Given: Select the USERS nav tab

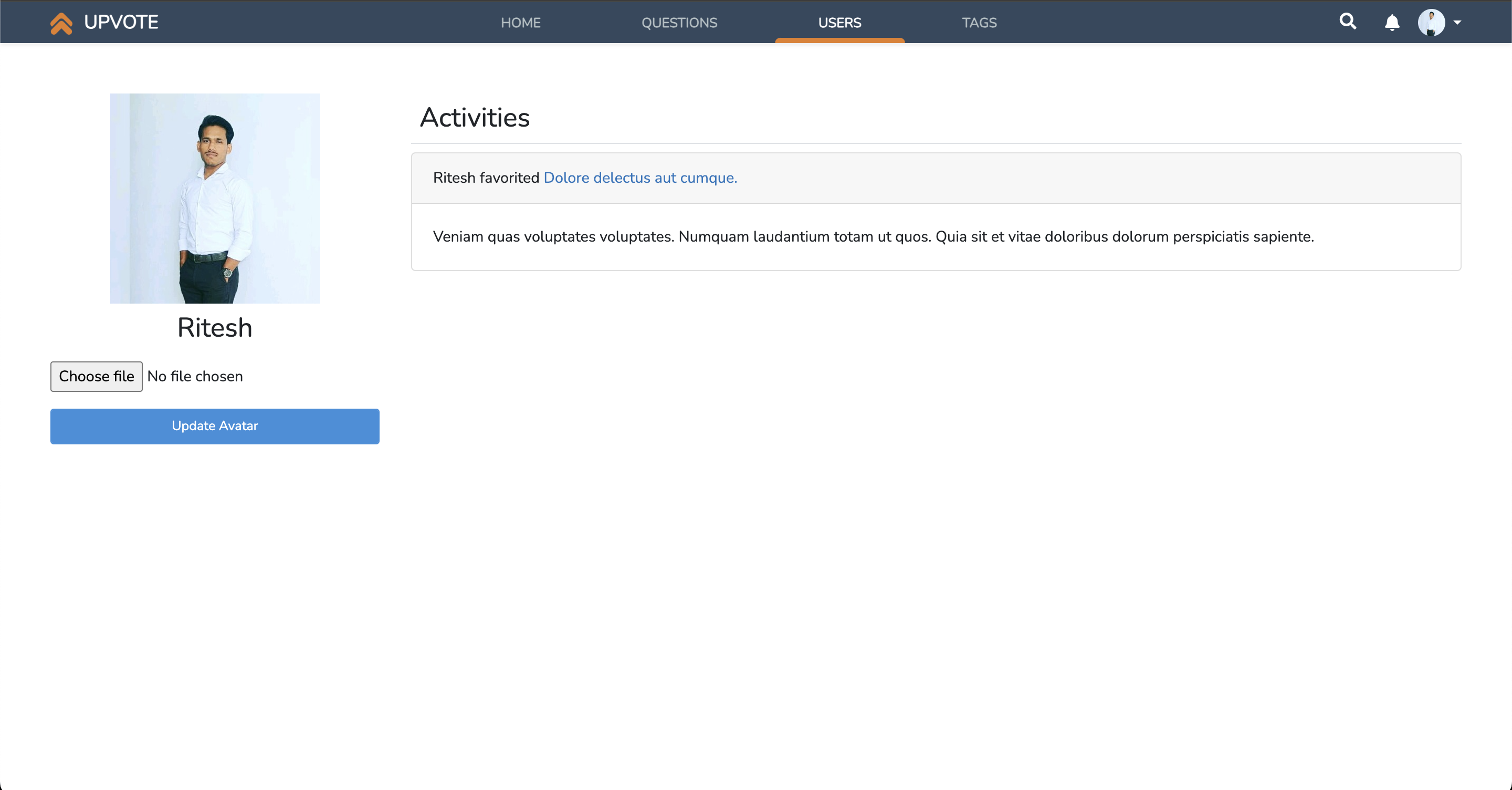Looking at the screenshot, I should click(839, 23).
